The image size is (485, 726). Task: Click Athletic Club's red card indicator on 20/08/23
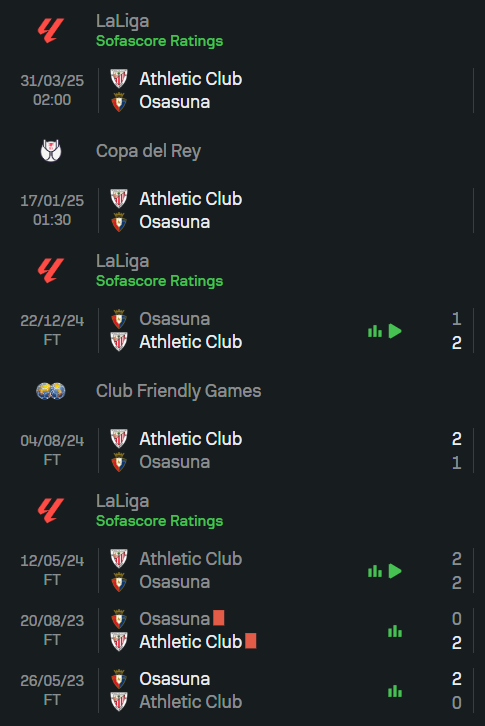251,641
